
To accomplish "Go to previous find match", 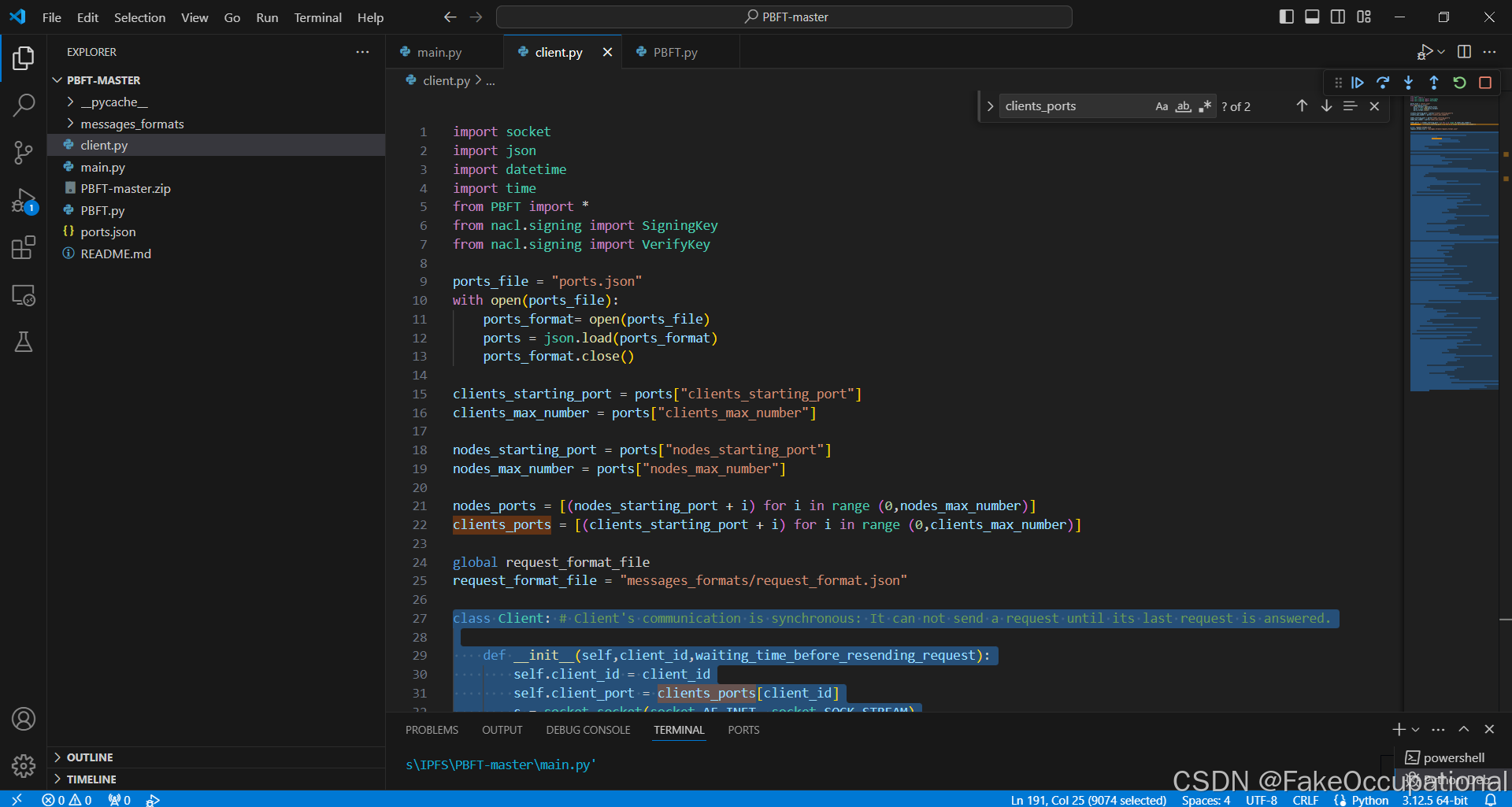I will coord(1302,106).
